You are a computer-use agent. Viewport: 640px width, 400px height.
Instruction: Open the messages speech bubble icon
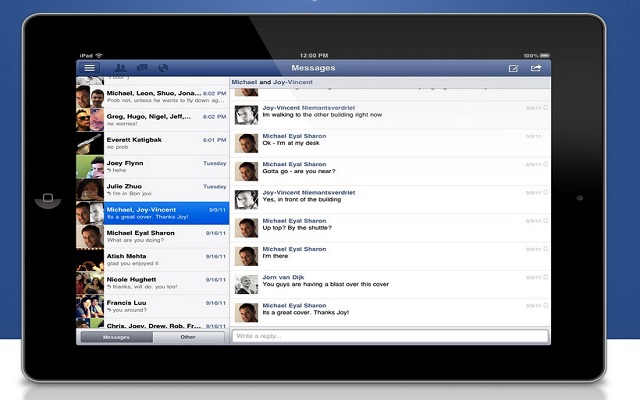click(x=142, y=68)
